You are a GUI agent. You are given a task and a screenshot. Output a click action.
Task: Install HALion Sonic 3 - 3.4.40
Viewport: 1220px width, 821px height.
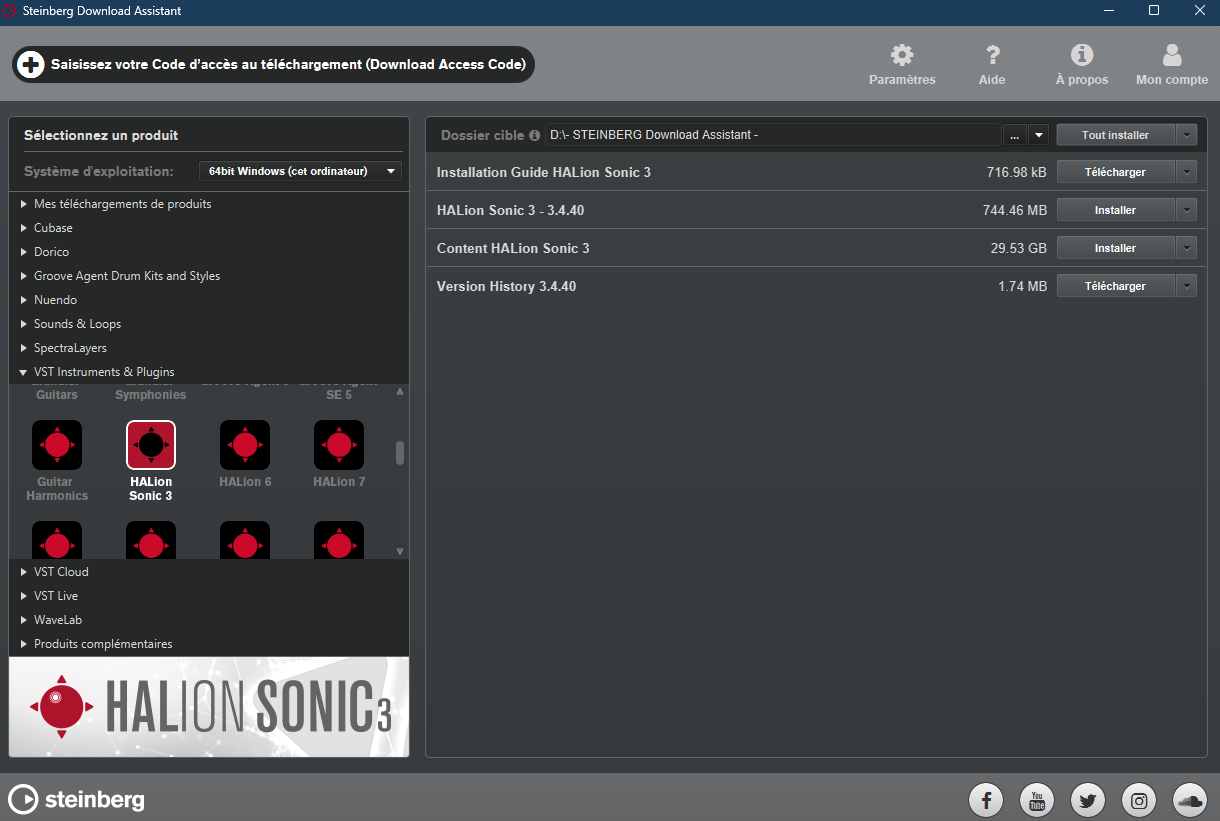(1115, 210)
